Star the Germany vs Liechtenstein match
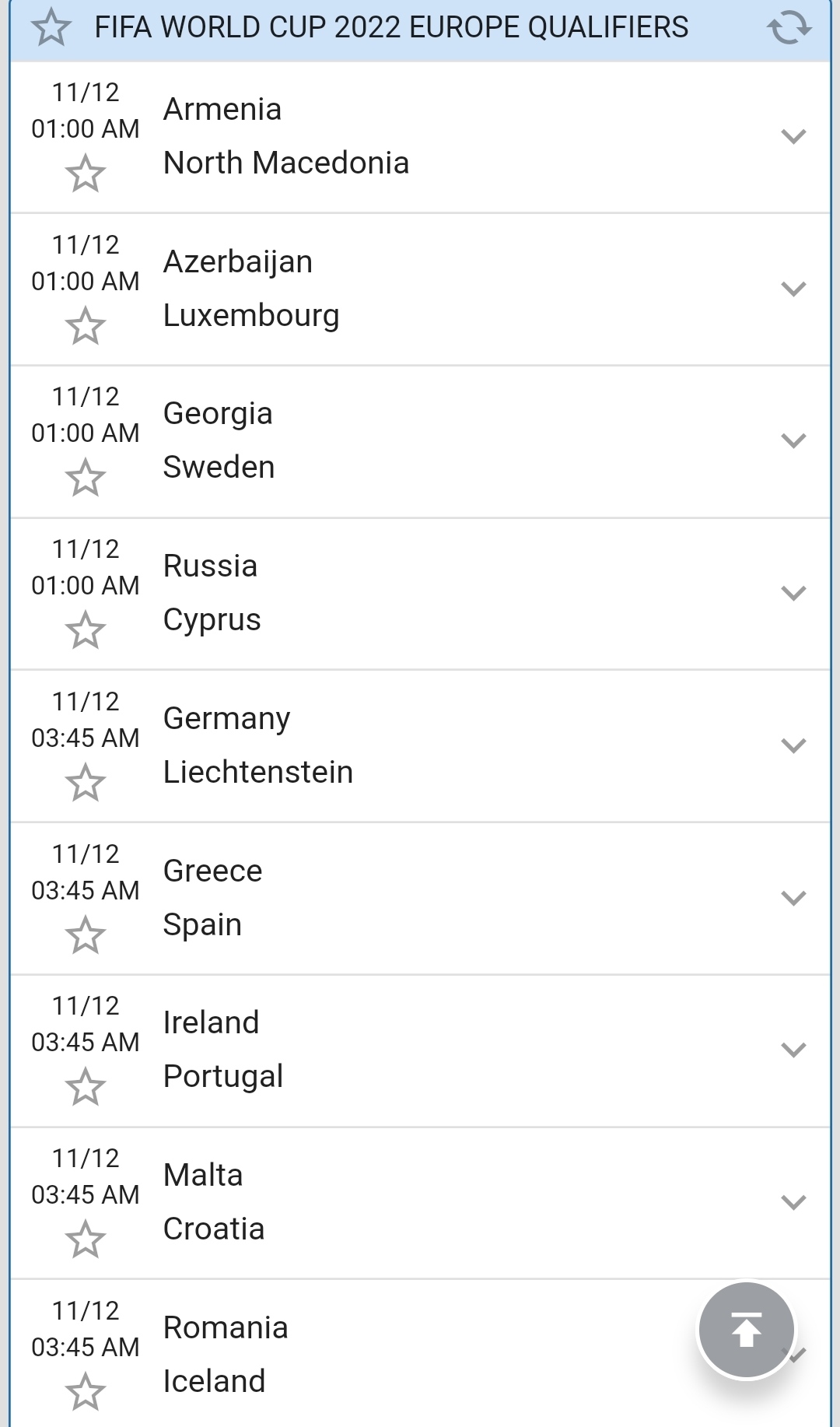The height and width of the screenshot is (1427, 840). point(85,782)
